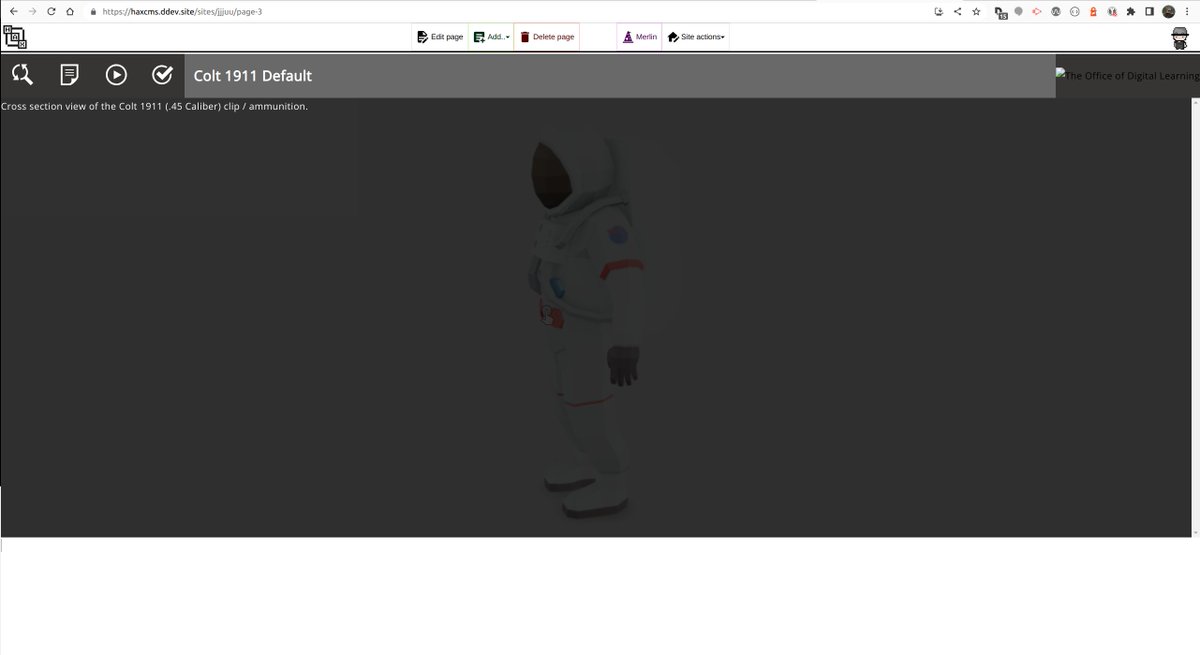Expand the Site actions dropdown
The width and height of the screenshot is (1200, 655).
pyautogui.click(x=696, y=37)
